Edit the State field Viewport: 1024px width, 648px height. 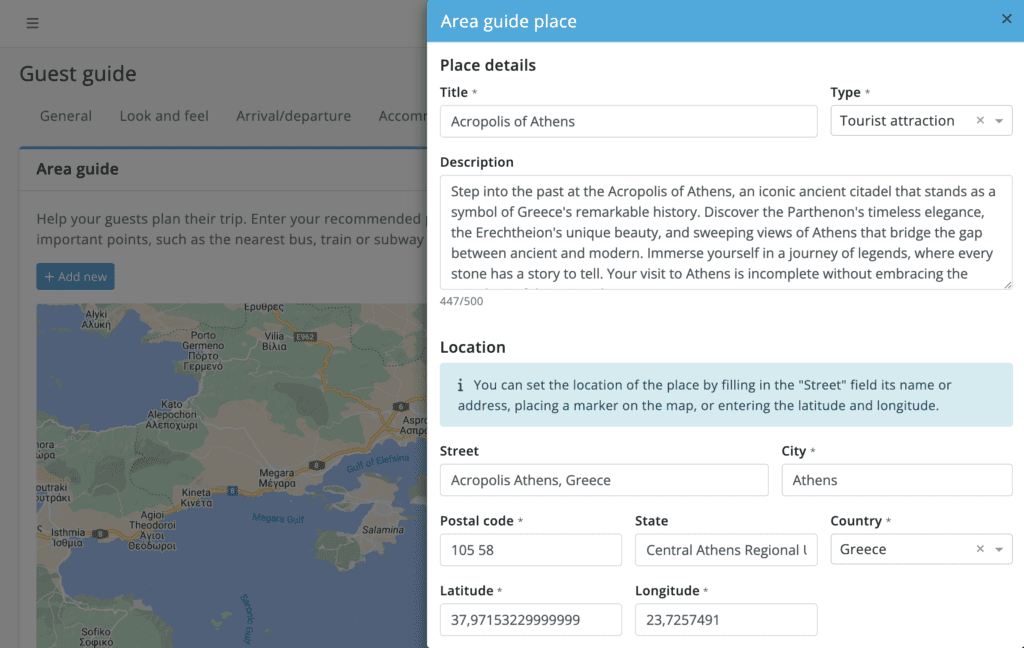click(x=726, y=550)
